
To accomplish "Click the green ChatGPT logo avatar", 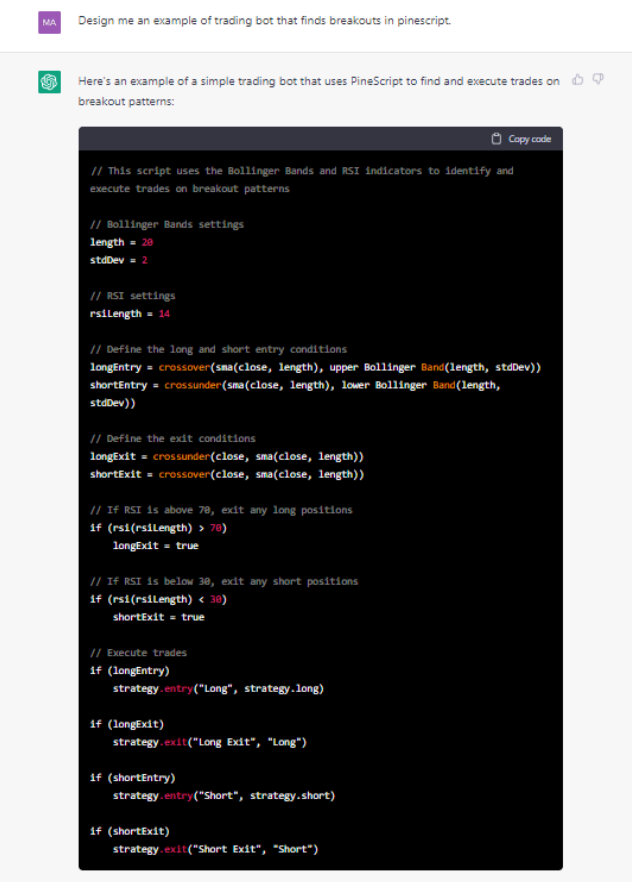I will (x=49, y=82).
